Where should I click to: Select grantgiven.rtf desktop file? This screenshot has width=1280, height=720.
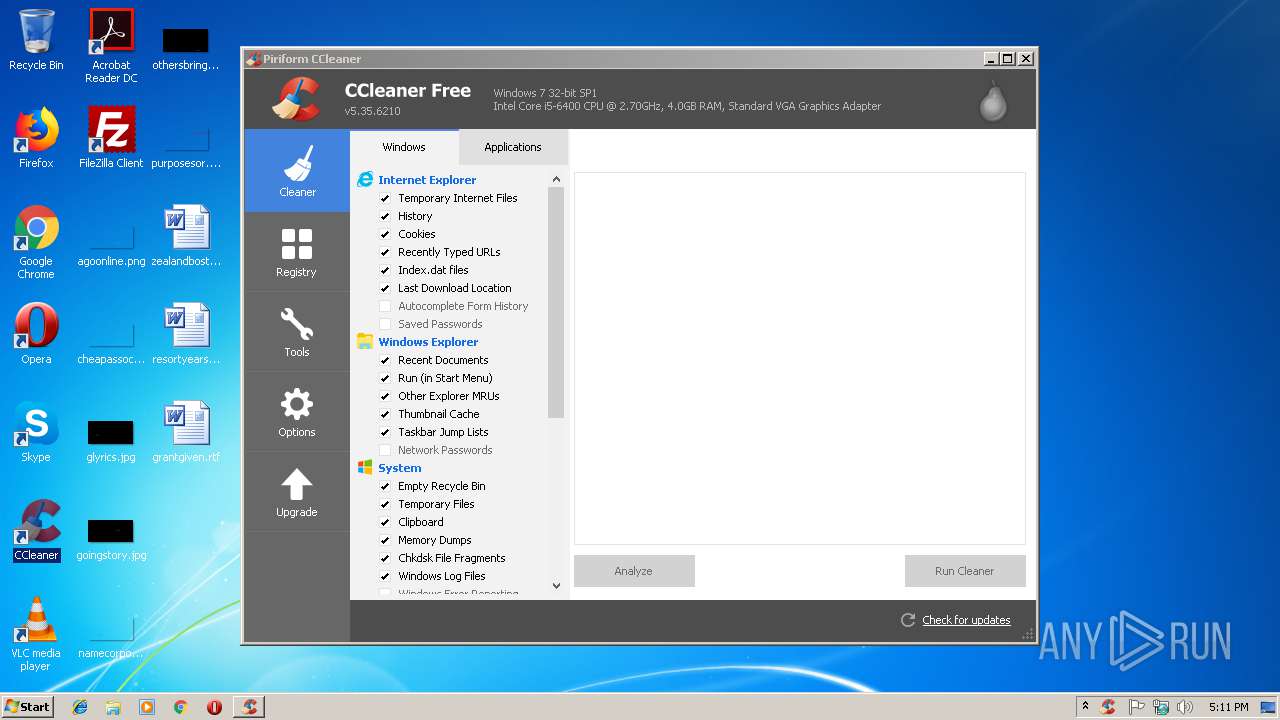coord(186,432)
